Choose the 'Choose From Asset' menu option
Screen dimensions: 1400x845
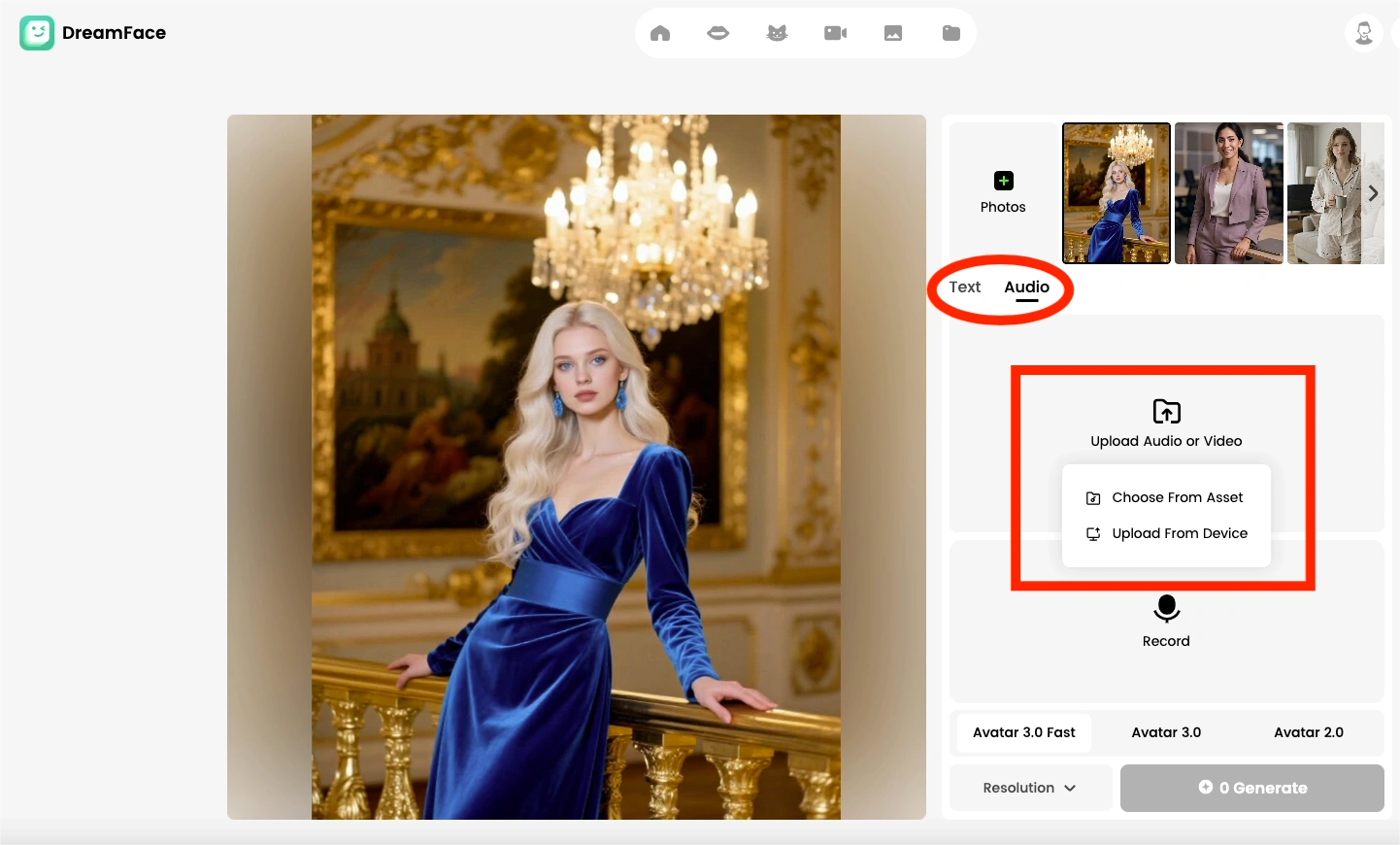[1176, 497]
